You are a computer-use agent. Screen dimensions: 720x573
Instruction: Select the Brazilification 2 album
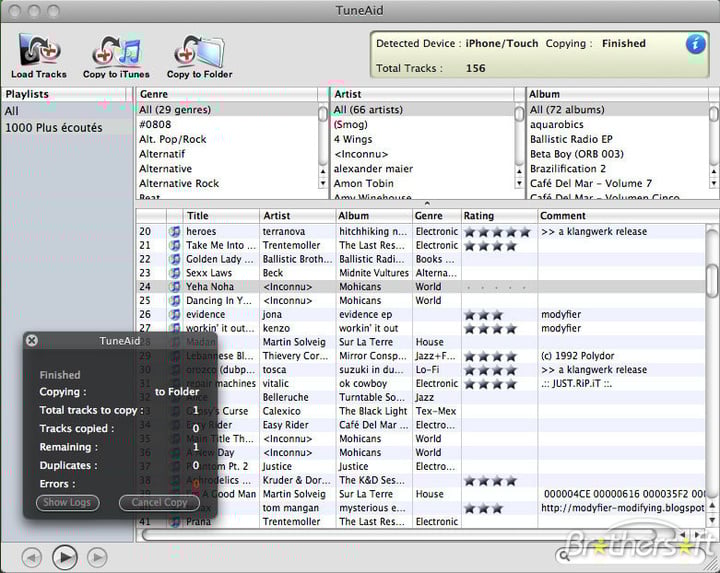[618, 169]
